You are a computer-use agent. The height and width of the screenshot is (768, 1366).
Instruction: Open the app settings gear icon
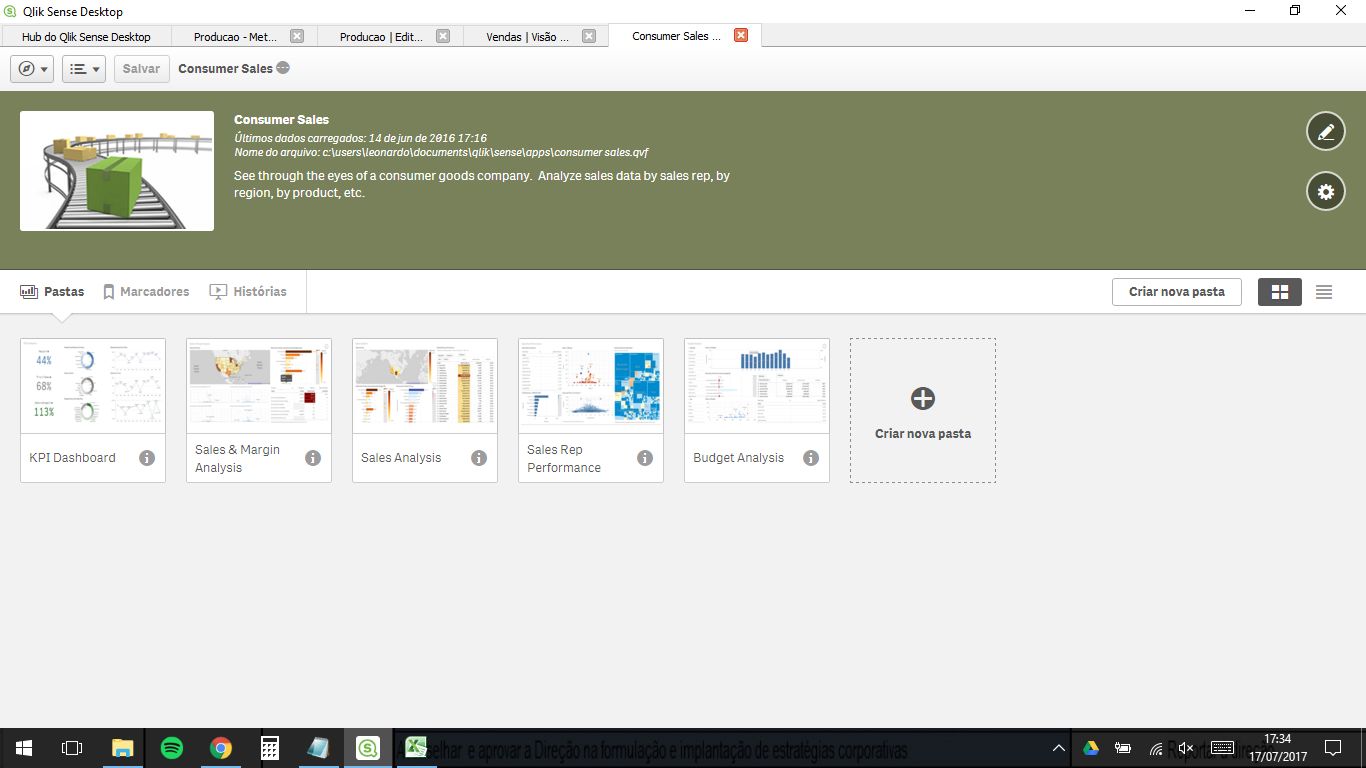pyautogui.click(x=1325, y=191)
